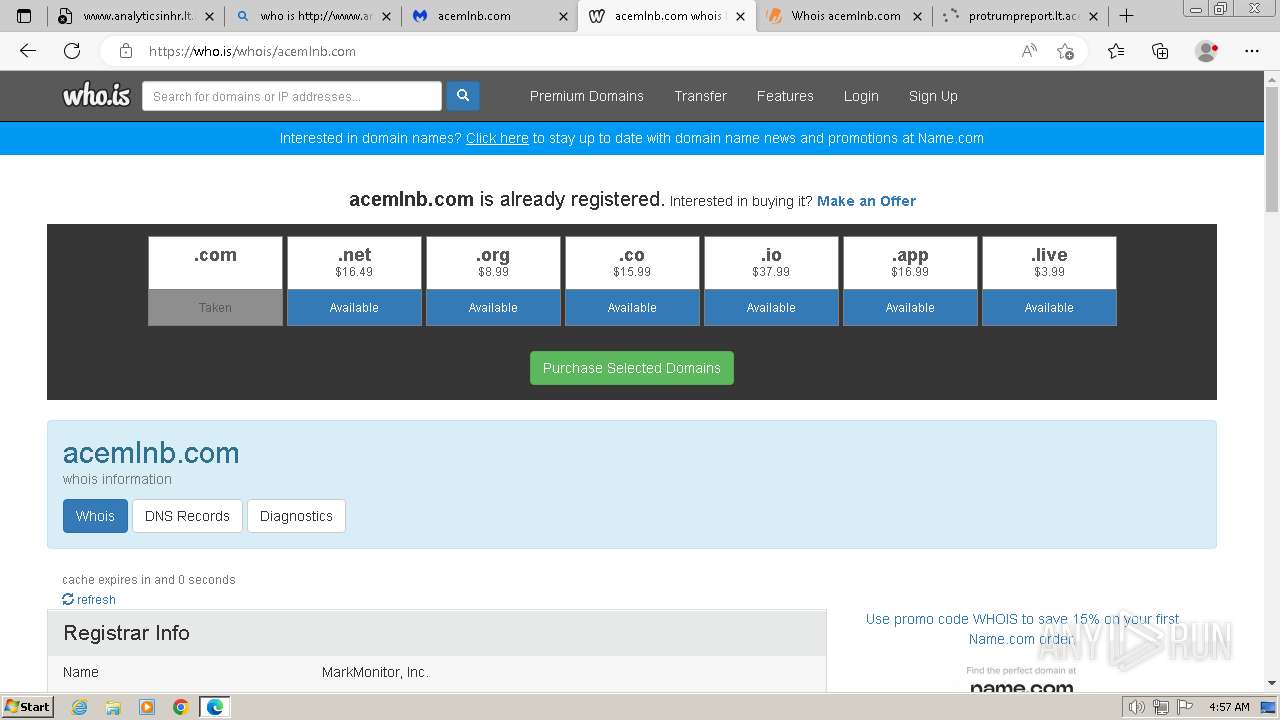This screenshot has height=720, width=1280.
Task: Switch to the Whois acemlnb.com tab
Action: click(x=843, y=16)
